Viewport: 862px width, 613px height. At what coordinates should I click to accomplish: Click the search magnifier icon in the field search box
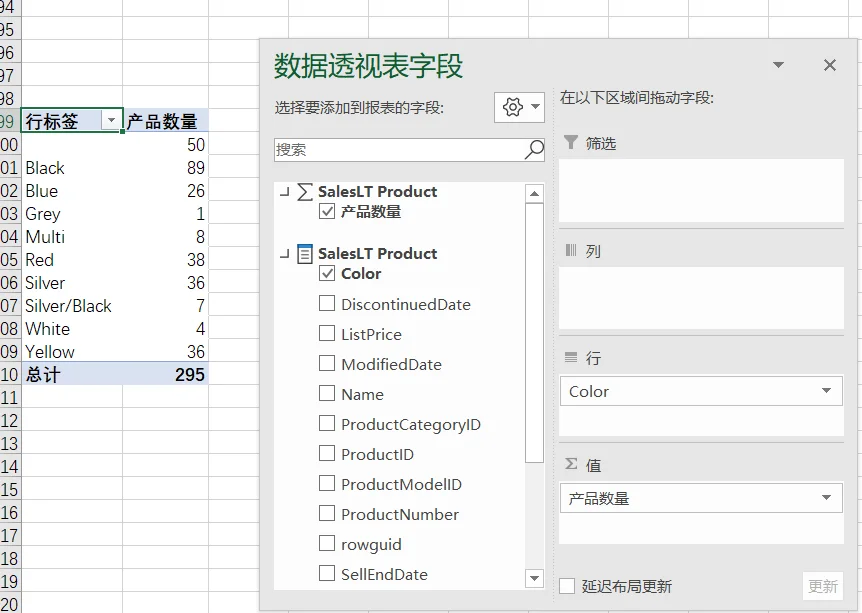tap(534, 149)
